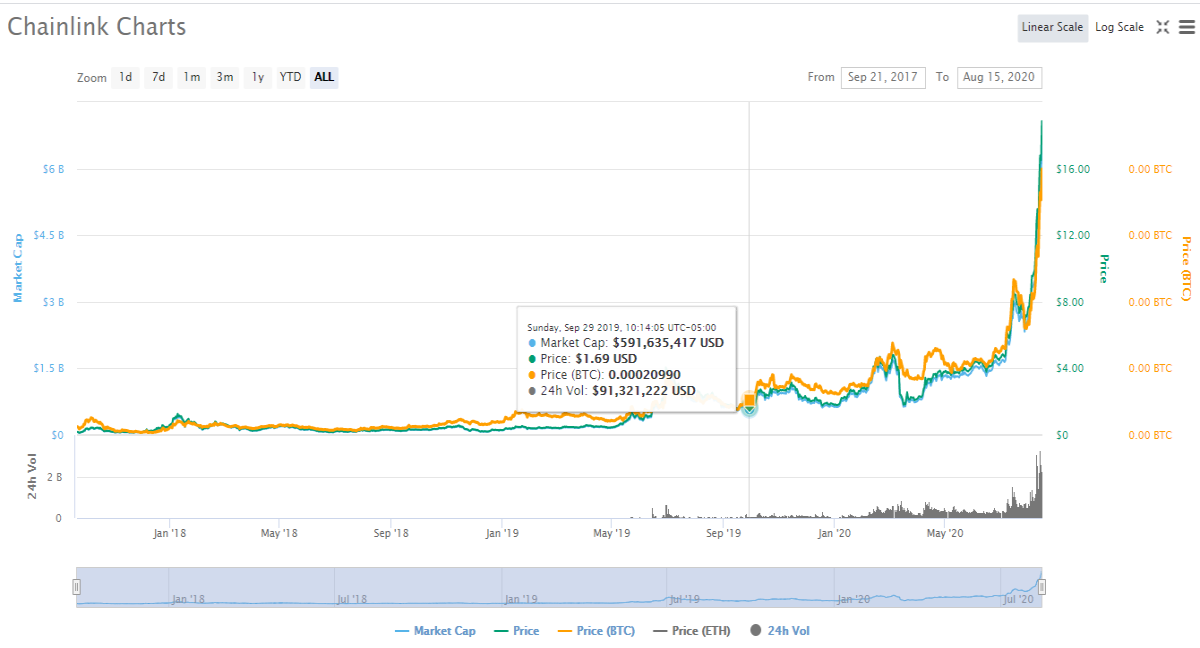Edit the To date field Aug 15, 2020

click(x=999, y=77)
